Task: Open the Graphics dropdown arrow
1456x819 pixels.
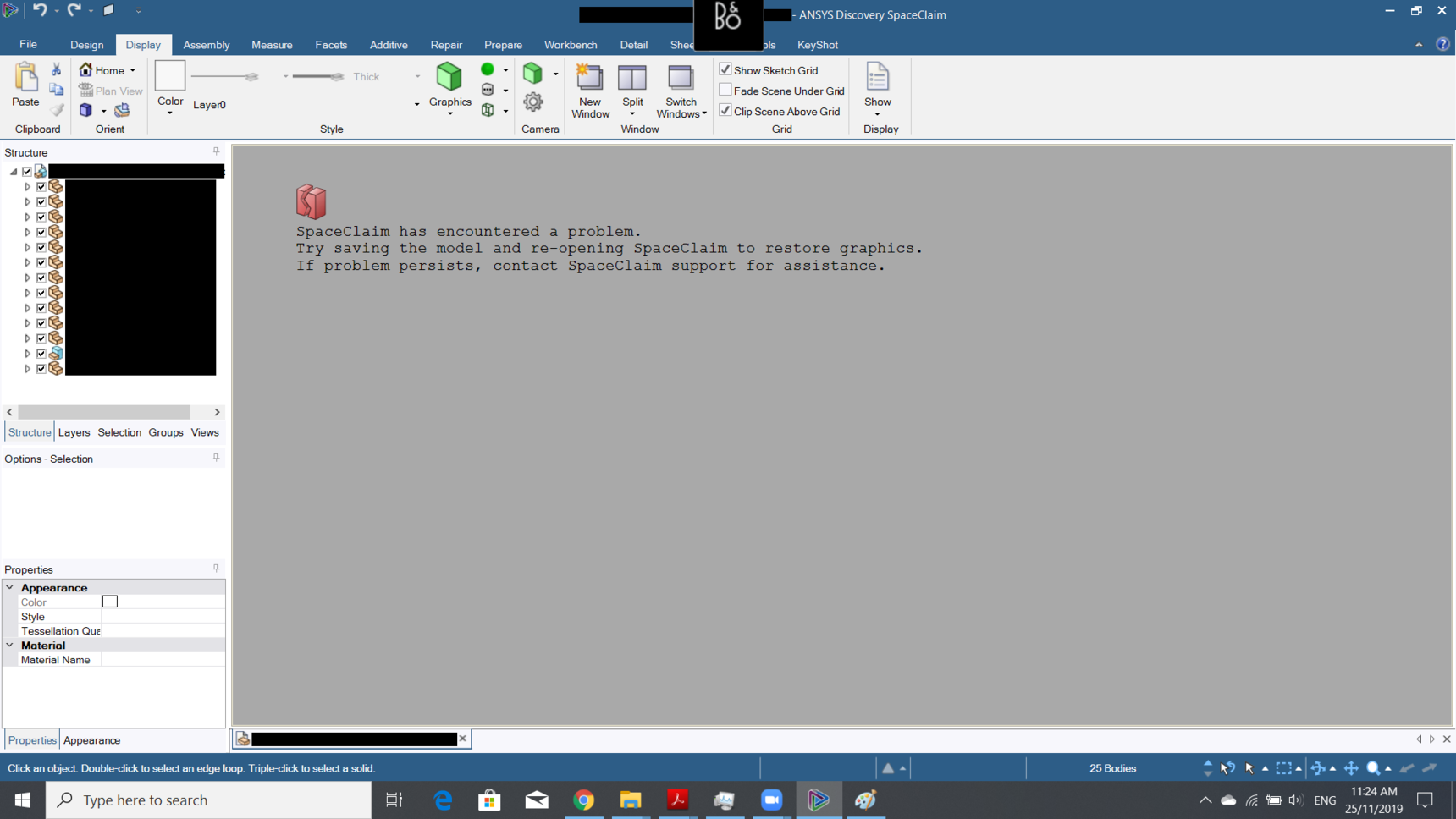Action: (449, 114)
